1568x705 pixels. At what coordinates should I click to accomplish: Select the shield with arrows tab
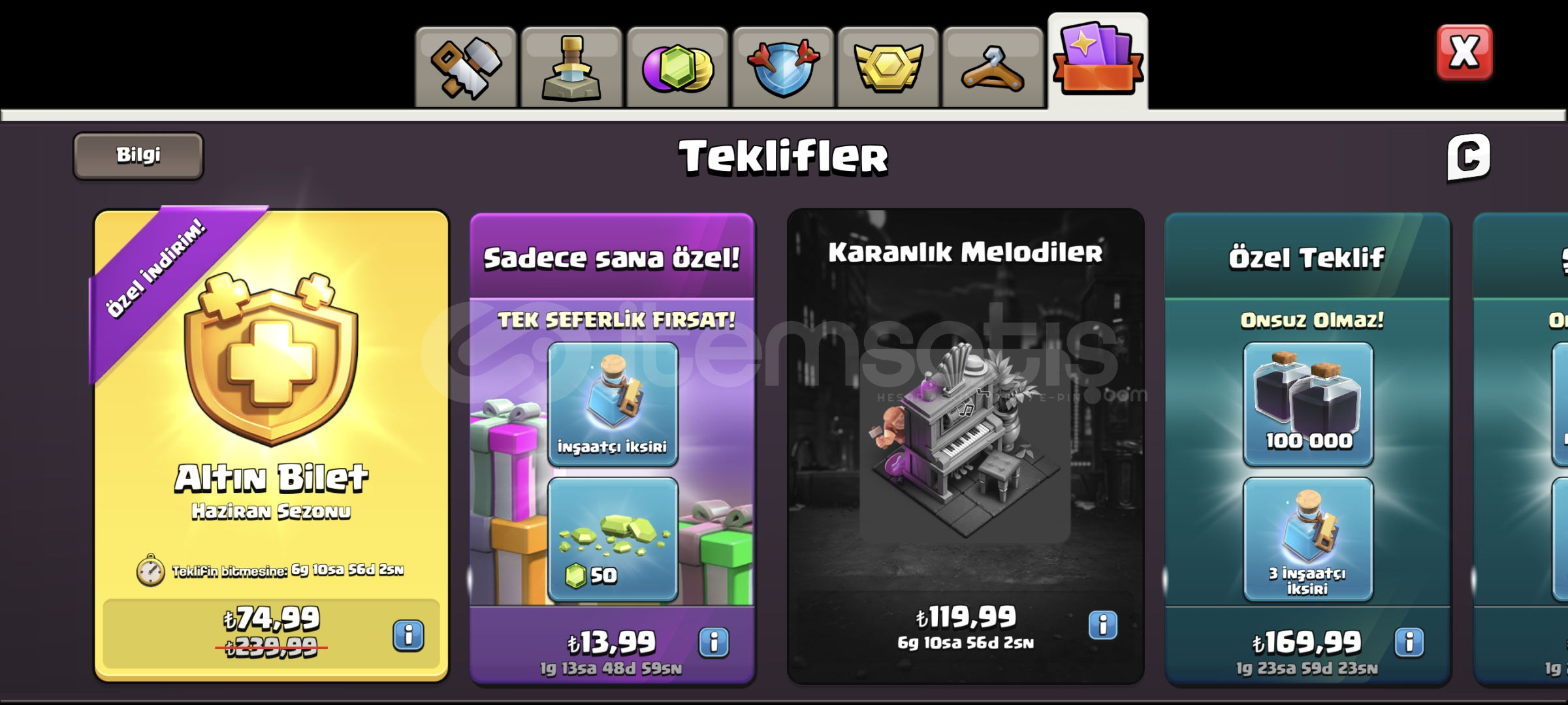(x=783, y=68)
